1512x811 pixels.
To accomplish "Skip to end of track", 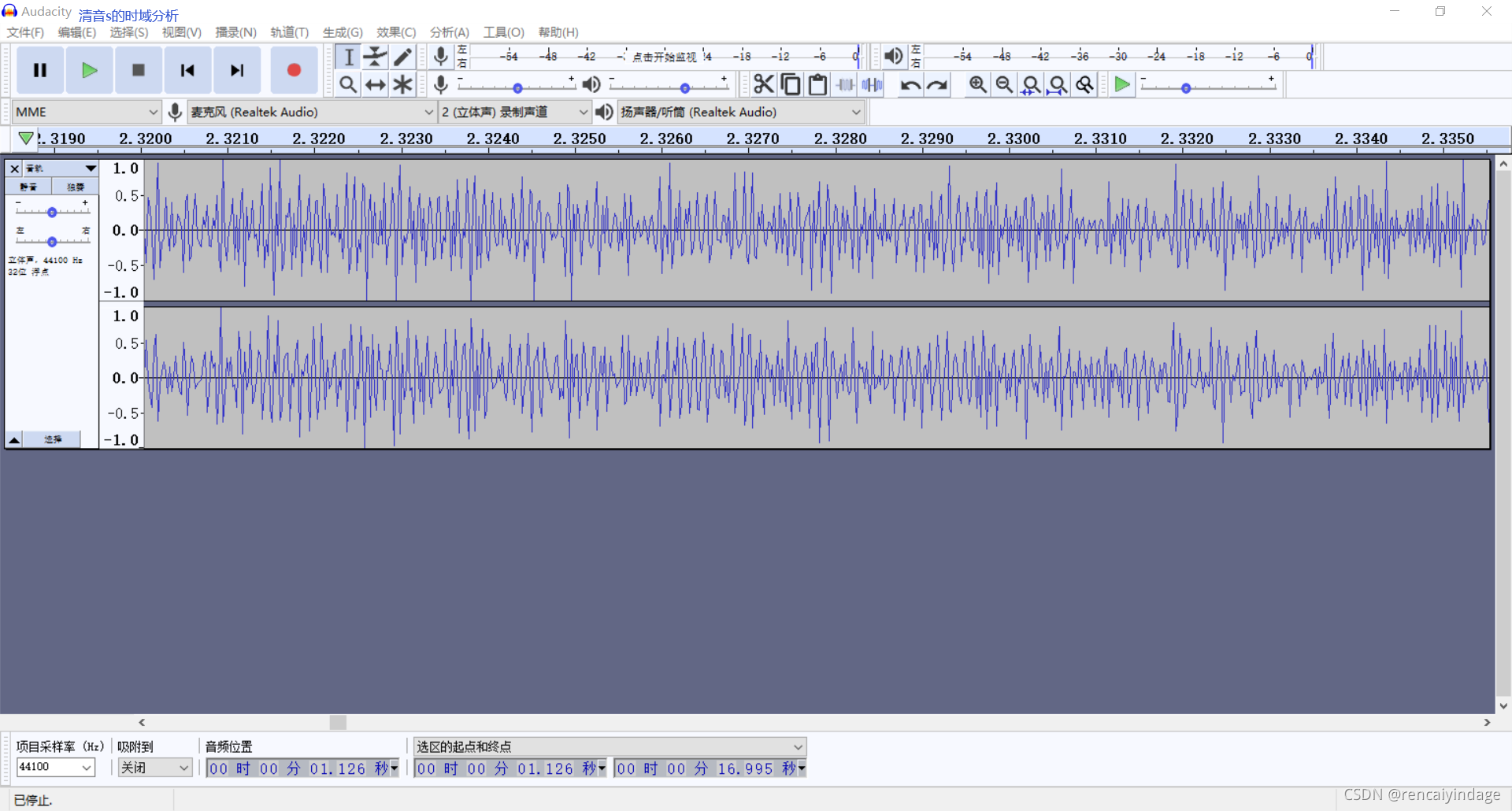I will point(236,70).
